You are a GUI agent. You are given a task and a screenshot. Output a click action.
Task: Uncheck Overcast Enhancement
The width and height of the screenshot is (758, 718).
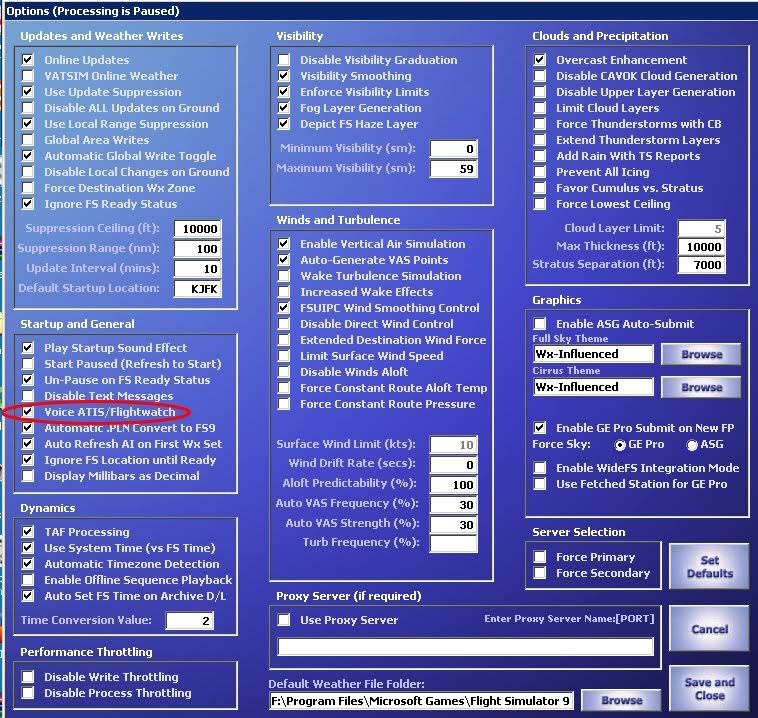click(x=539, y=60)
